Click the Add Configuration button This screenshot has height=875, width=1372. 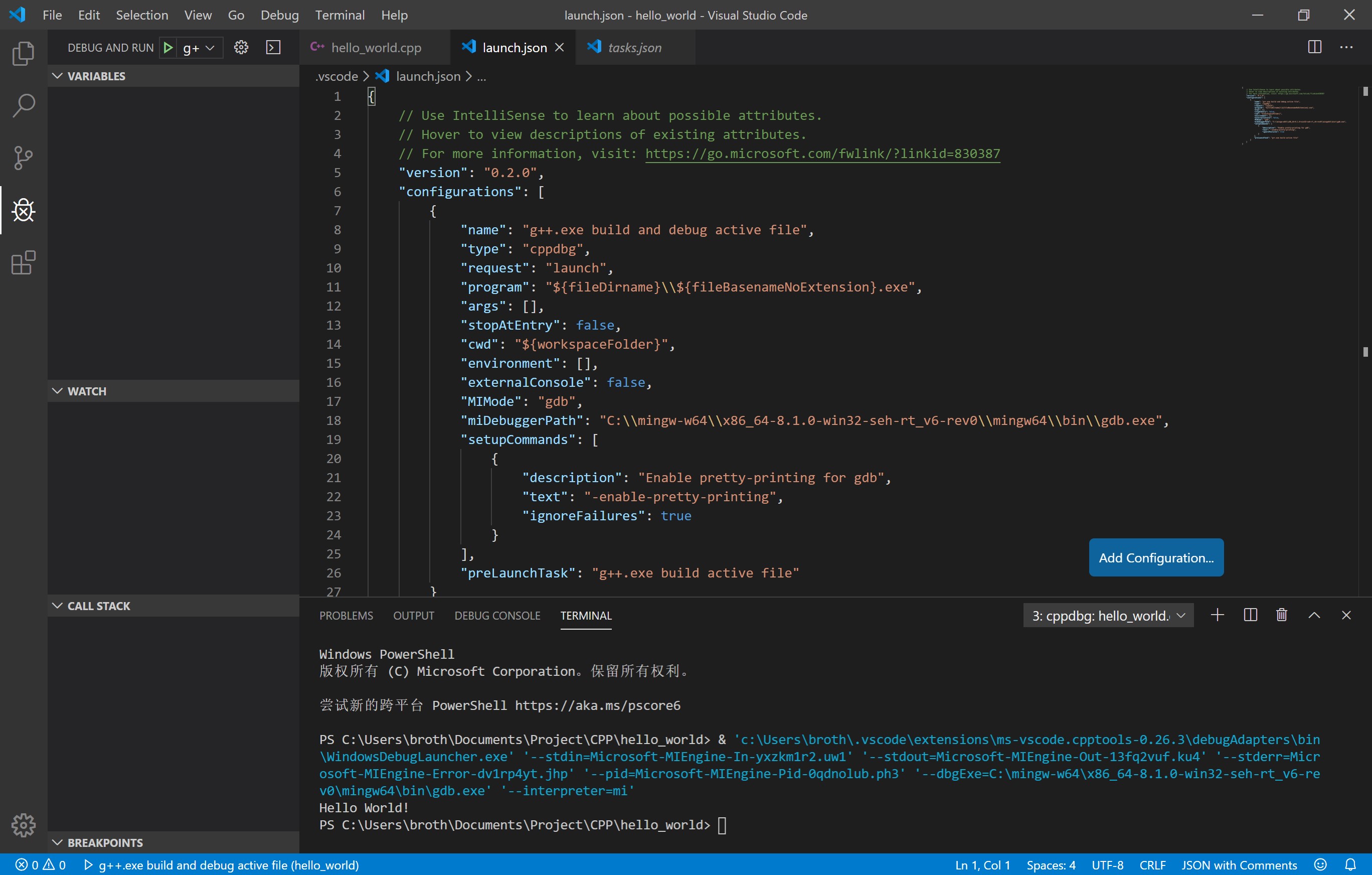1155,557
